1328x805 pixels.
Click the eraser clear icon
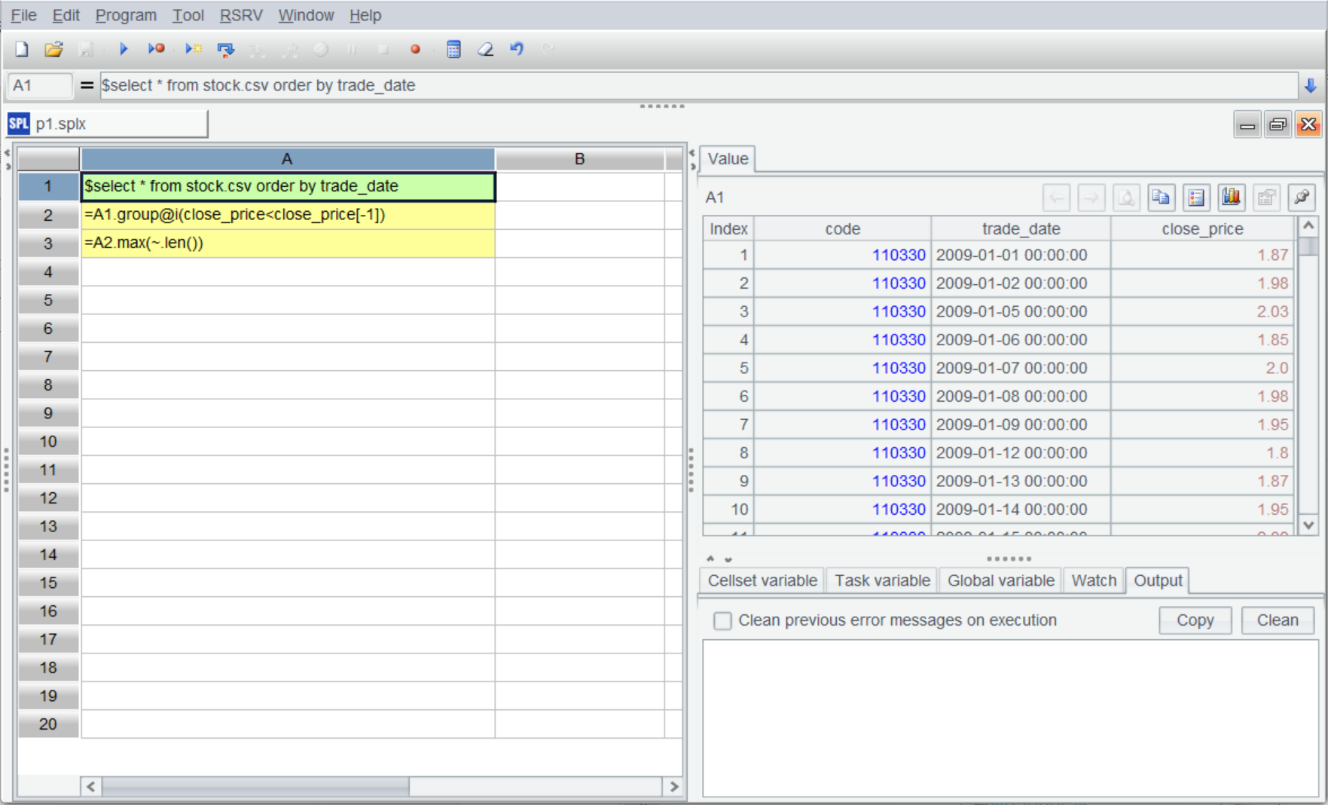tap(485, 49)
